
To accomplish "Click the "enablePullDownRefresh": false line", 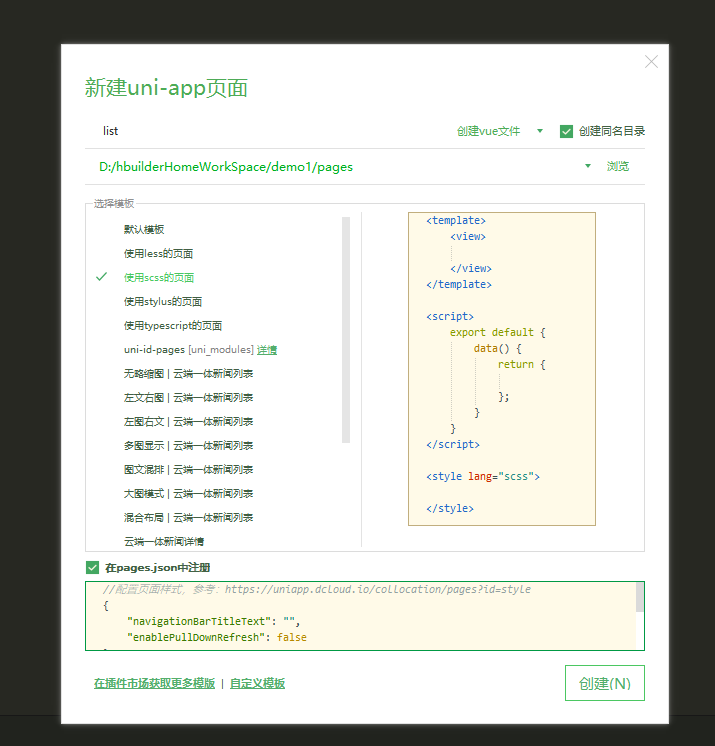I will pos(217,638).
